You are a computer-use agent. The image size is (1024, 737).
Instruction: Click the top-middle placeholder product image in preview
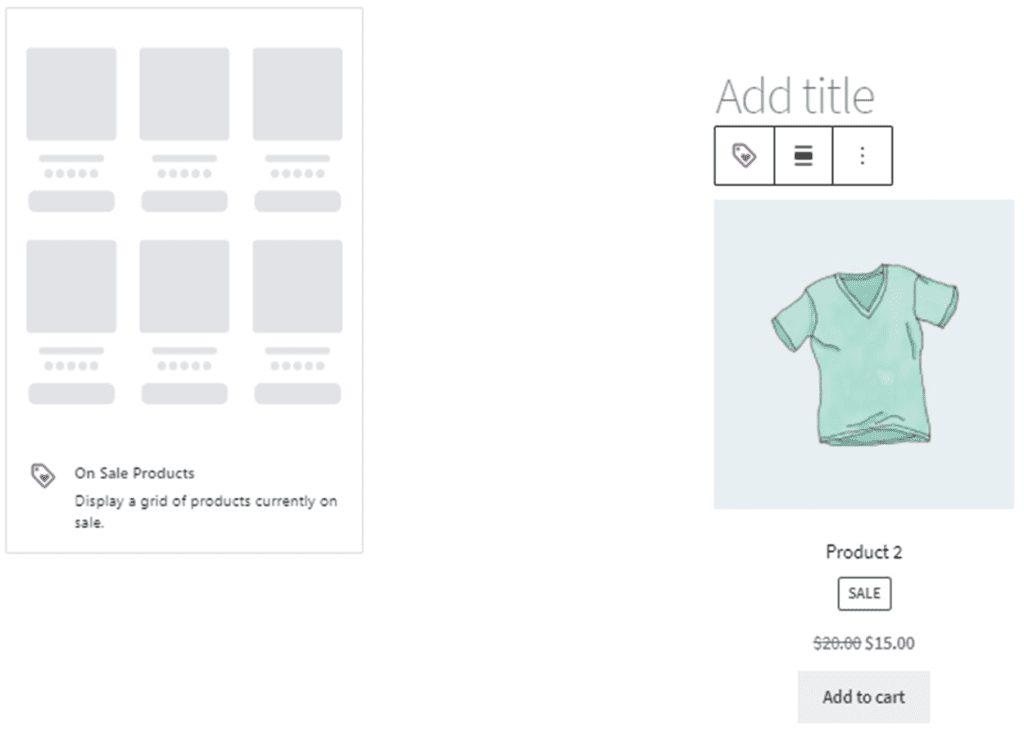click(x=184, y=94)
